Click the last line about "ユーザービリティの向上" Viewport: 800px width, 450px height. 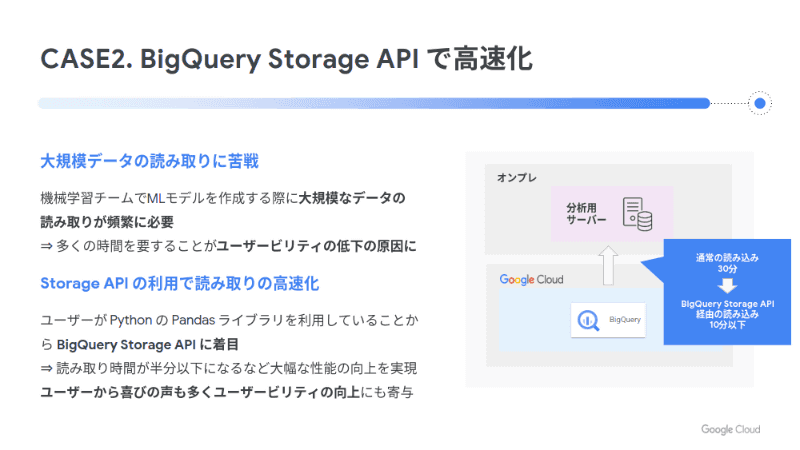click(225, 391)
